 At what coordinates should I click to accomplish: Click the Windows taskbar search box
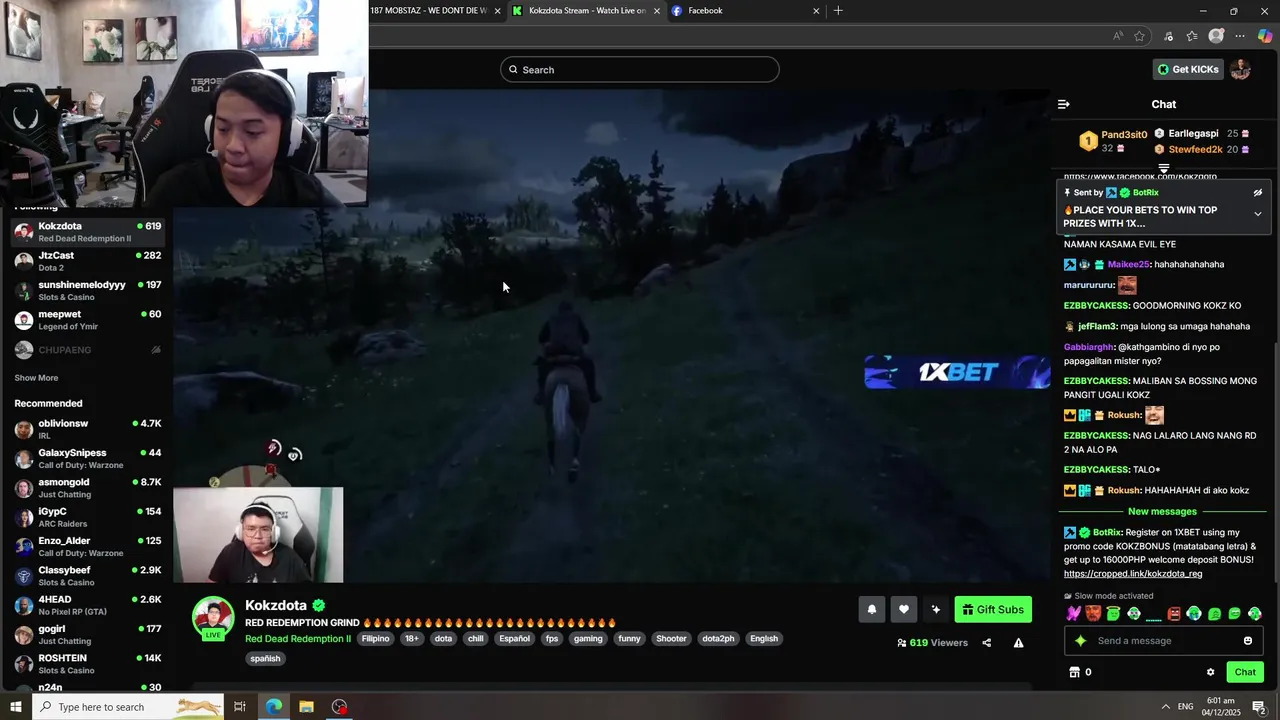pyautogui.click(x=128, y=707)
